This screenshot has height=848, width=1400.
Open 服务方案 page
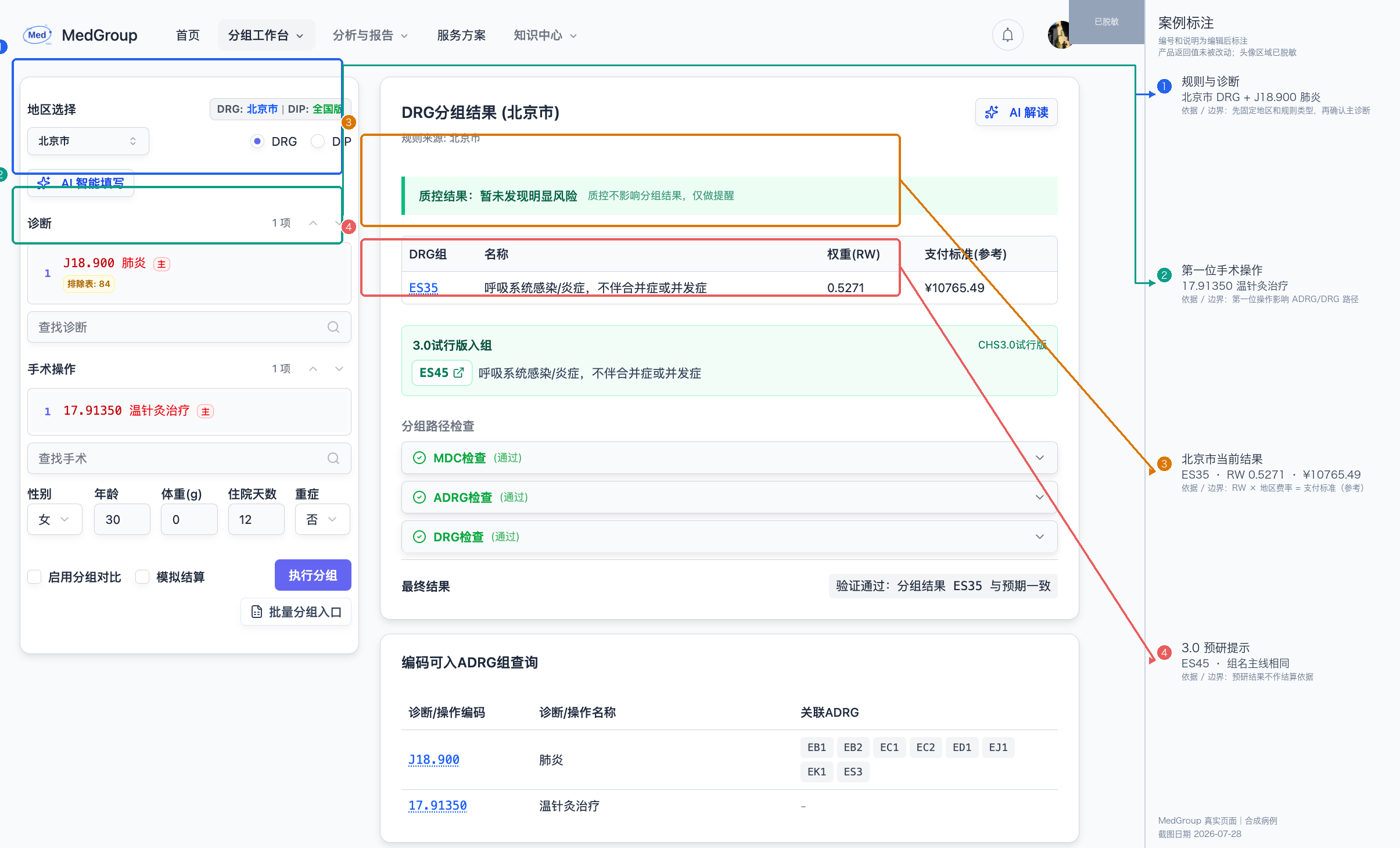[x=461, y=35]
